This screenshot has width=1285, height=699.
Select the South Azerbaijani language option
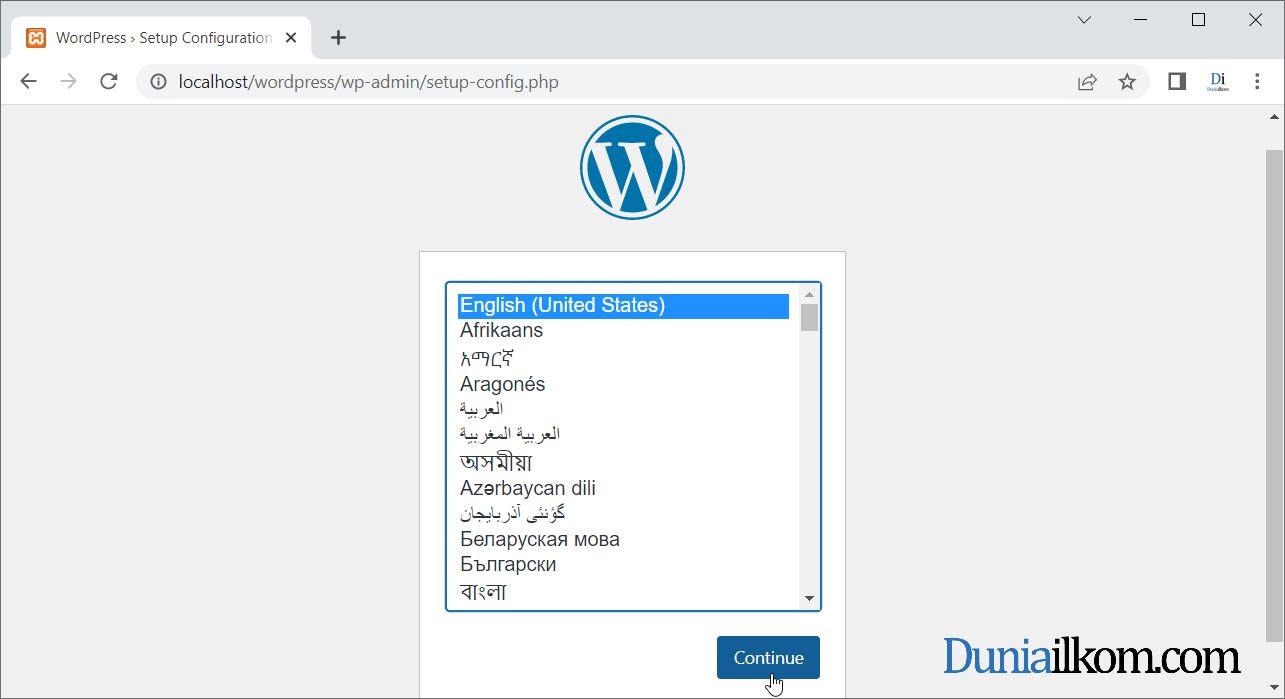pyautogui.click(x=623, y=513)
